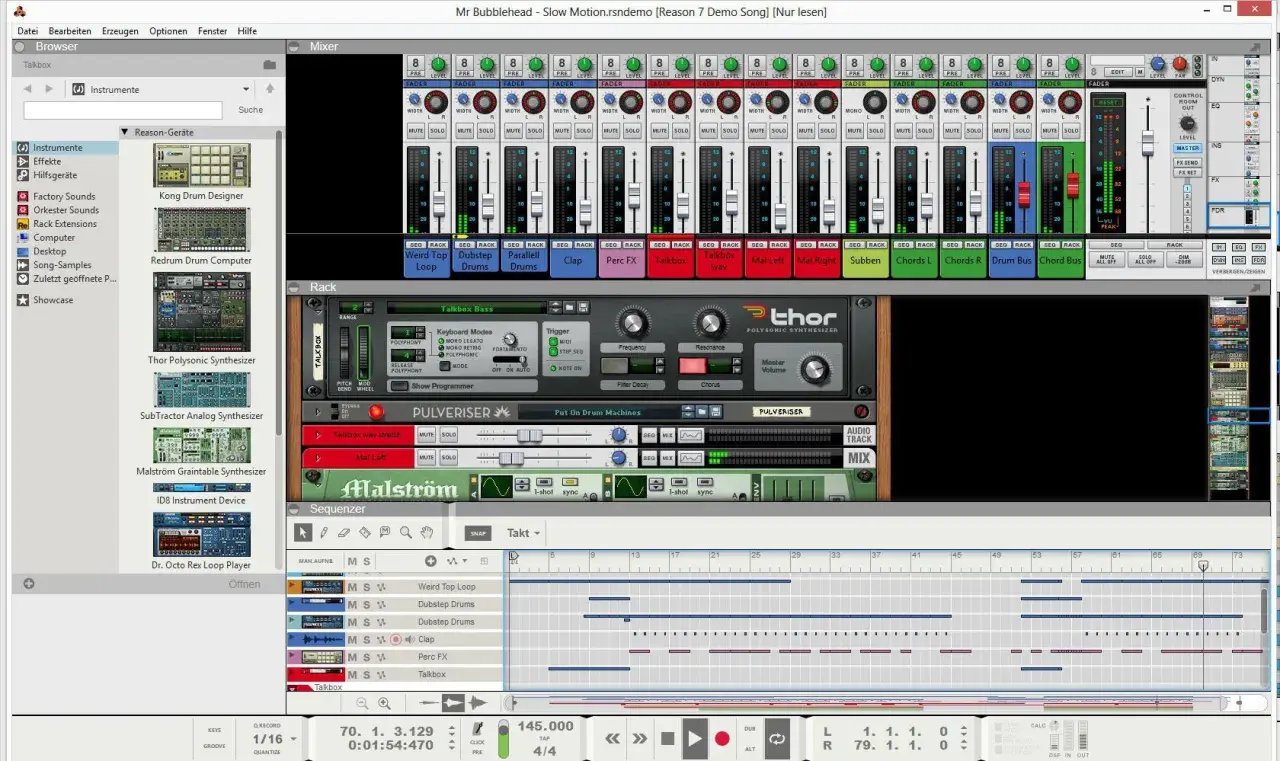Solo the Mal Left rack channel
The width and height of the screenshot is (1280, 761).
click(448, 458)
